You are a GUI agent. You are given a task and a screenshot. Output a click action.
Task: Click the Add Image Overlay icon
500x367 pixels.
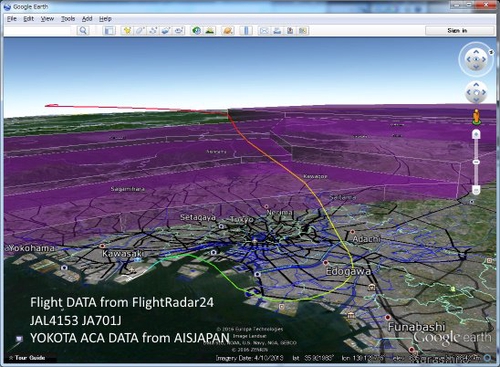pos(166,31)
